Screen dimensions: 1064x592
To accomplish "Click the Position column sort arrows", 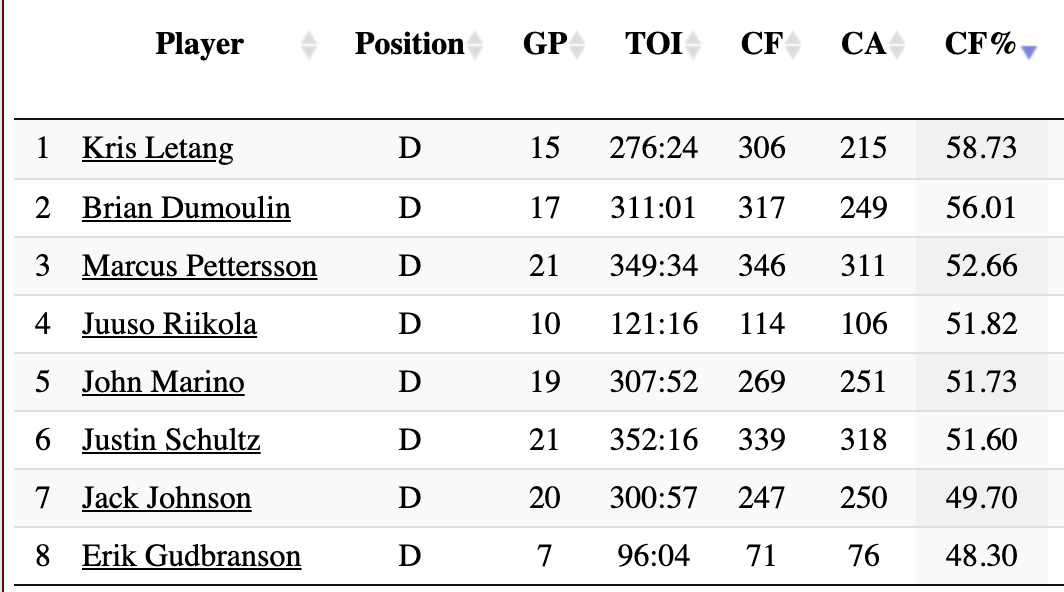I will pos(475,45).
